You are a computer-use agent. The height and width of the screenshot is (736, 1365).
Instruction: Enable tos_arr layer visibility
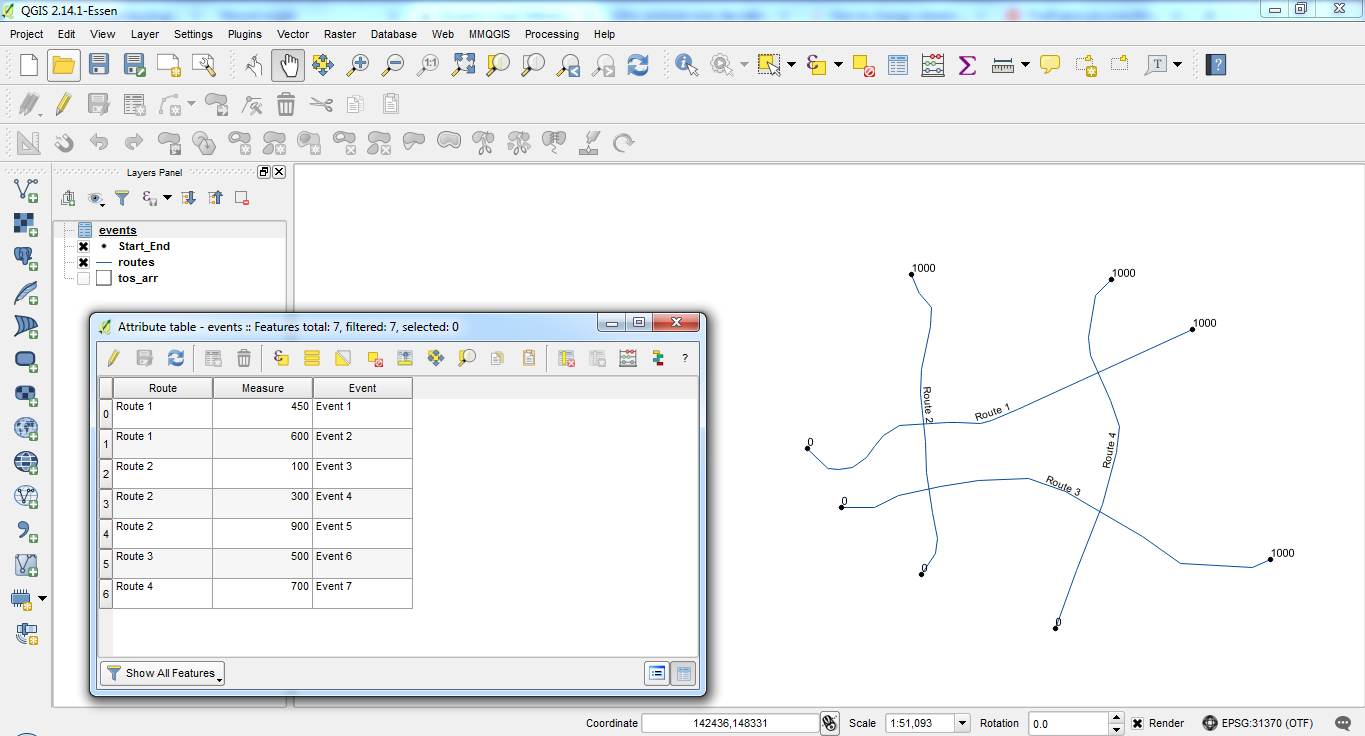[x=84, y=278]
